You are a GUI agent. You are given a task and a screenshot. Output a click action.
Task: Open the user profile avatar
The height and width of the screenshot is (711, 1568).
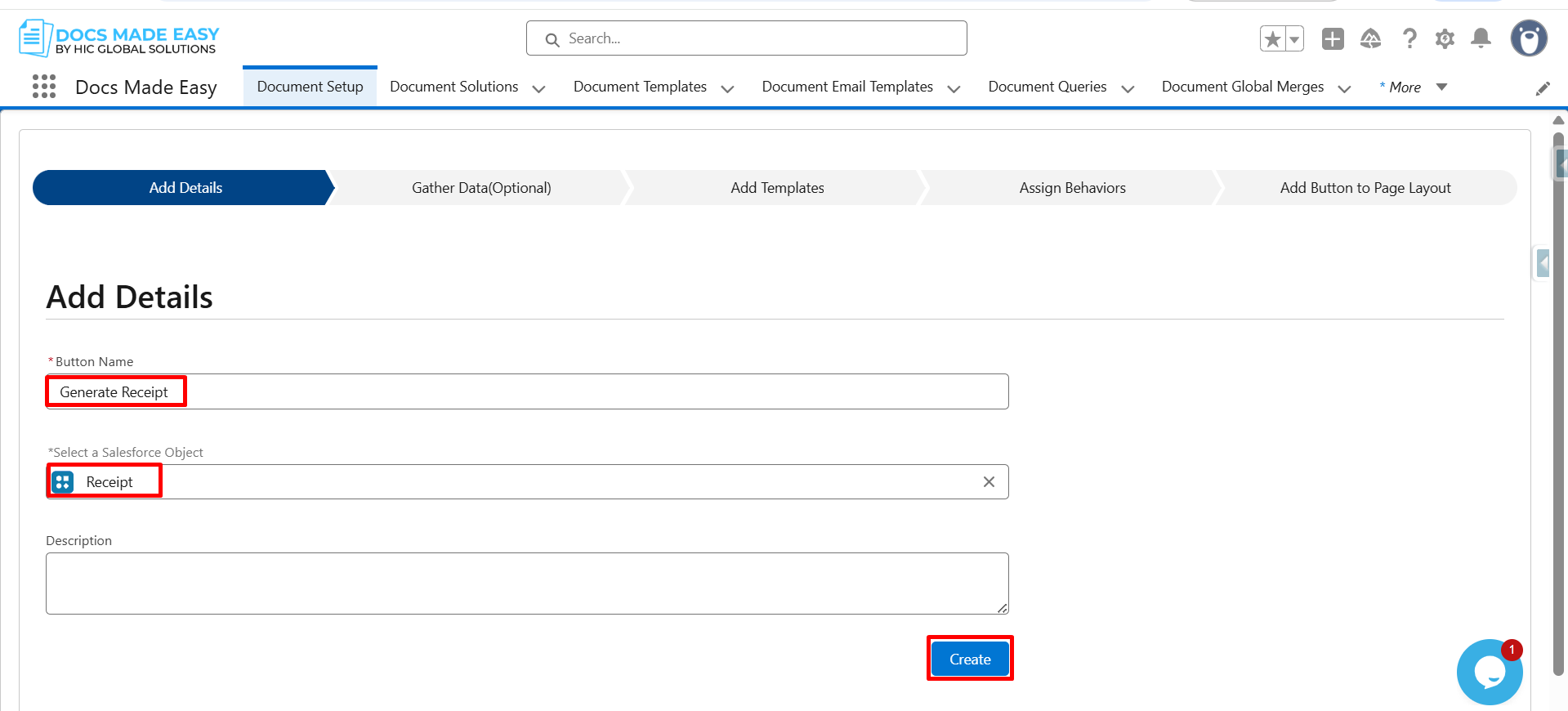[x=1528, y=38]
